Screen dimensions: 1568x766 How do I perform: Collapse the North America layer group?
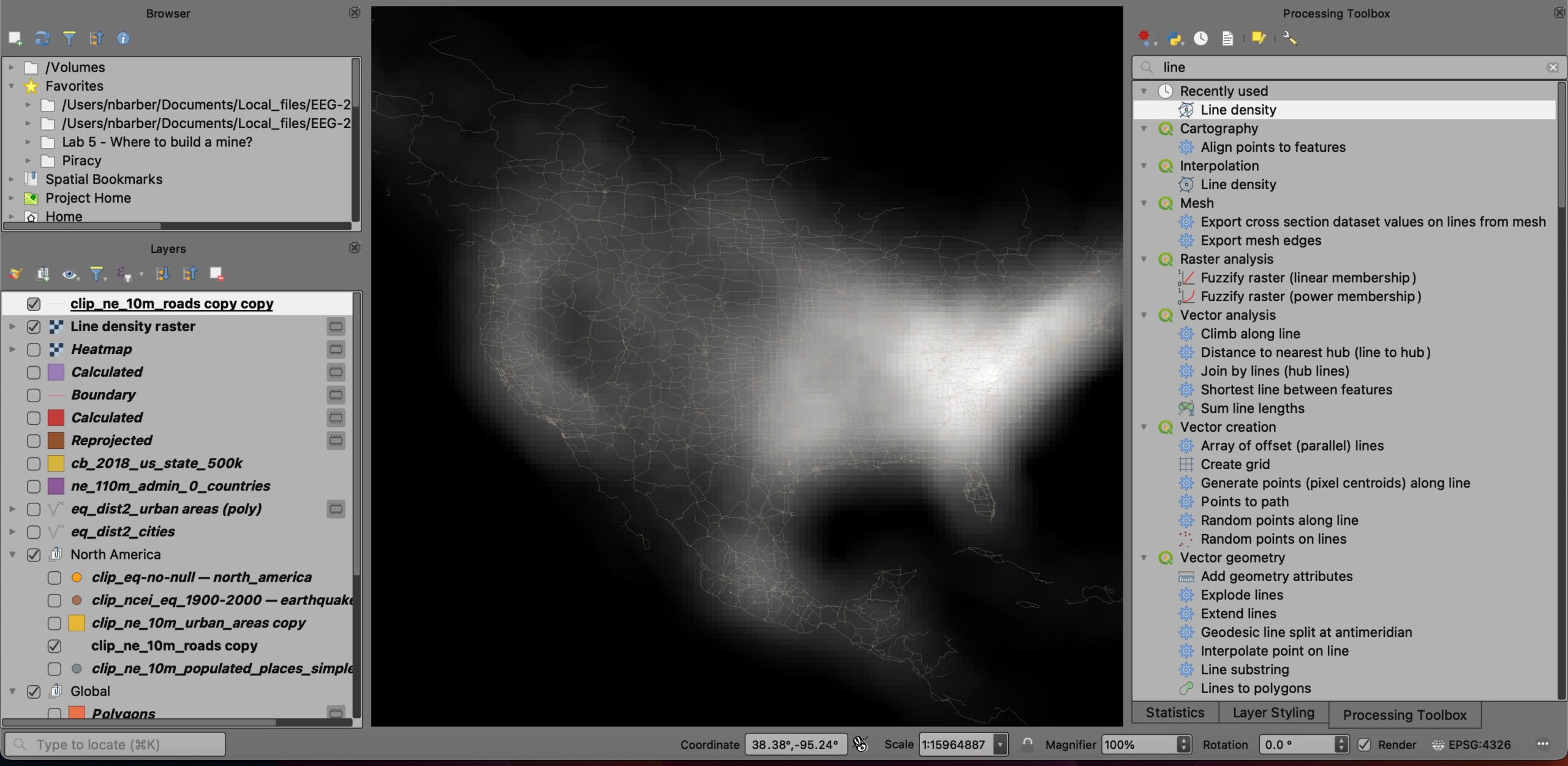coord(12,555)
